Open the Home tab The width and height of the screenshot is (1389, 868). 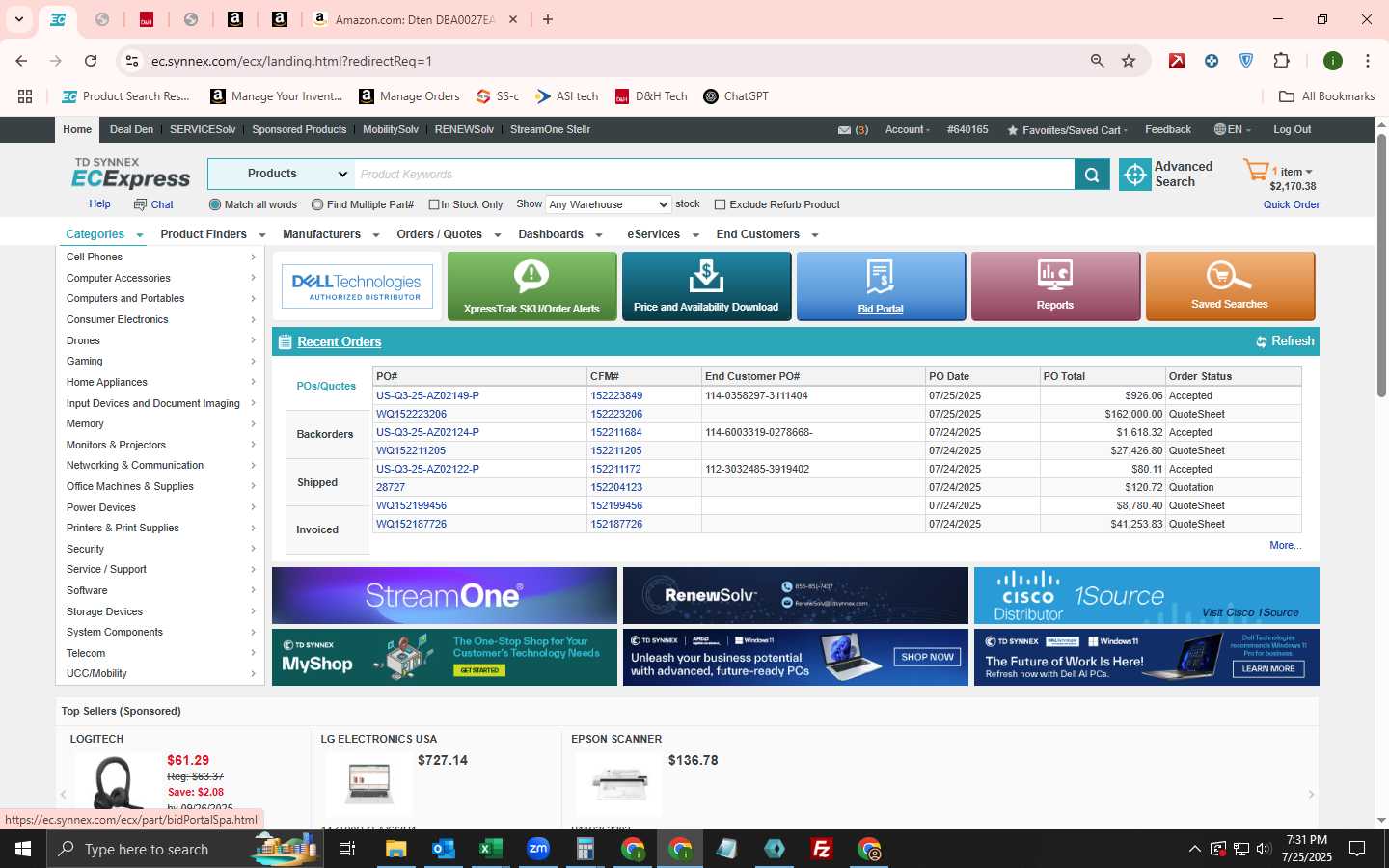[x=77, y=130]
